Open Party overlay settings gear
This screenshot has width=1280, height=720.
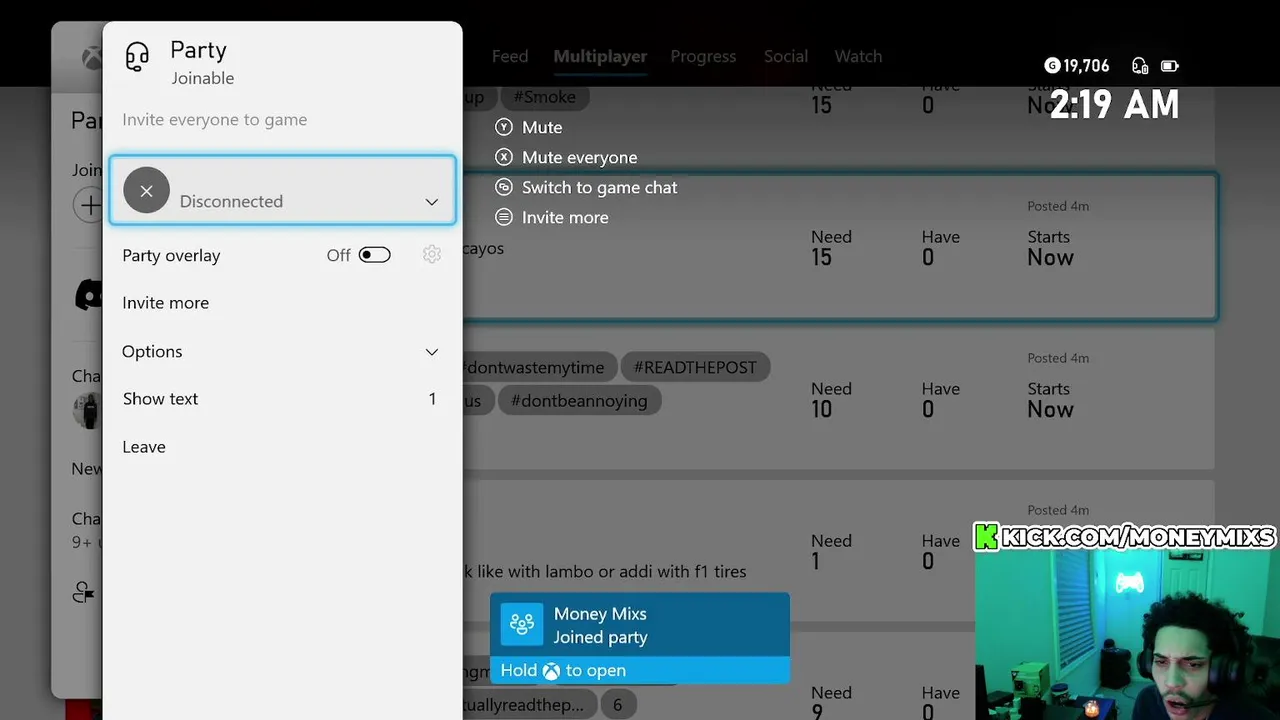tap(432, 255)
